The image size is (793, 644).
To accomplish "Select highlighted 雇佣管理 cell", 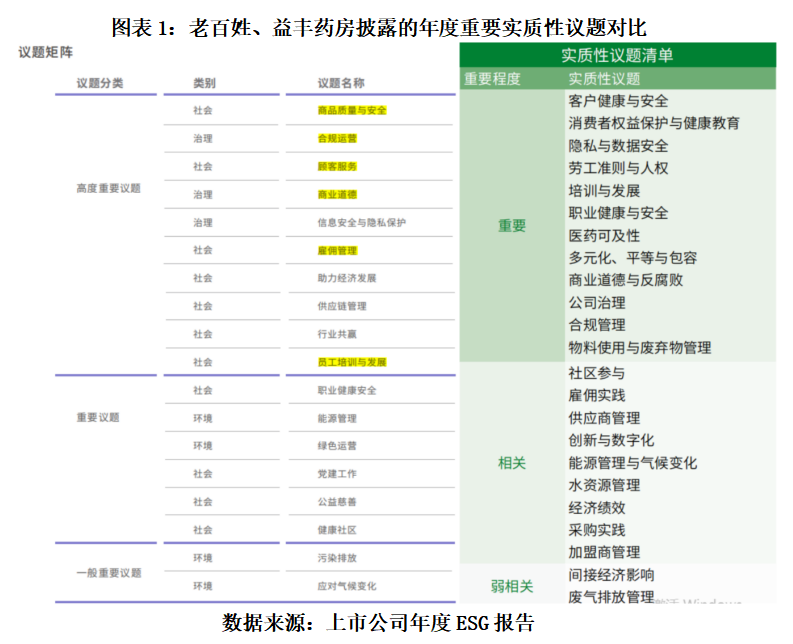I will click(337, 250).
